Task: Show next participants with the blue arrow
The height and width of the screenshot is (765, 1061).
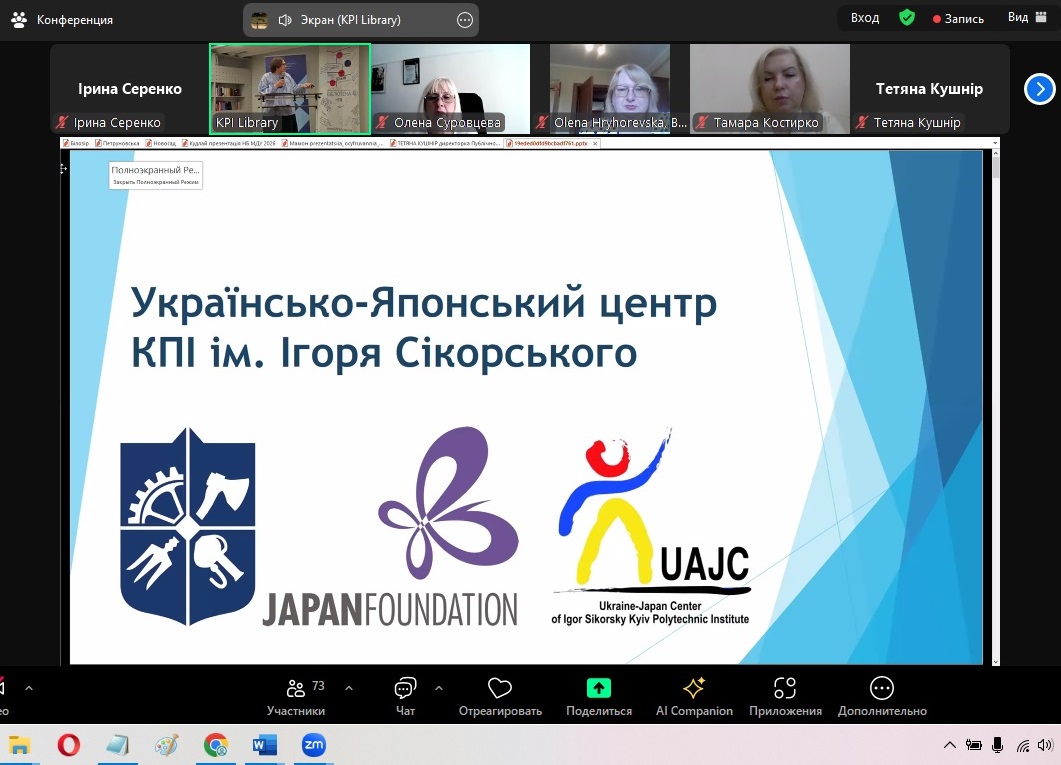Action: tap(1039, 89)
